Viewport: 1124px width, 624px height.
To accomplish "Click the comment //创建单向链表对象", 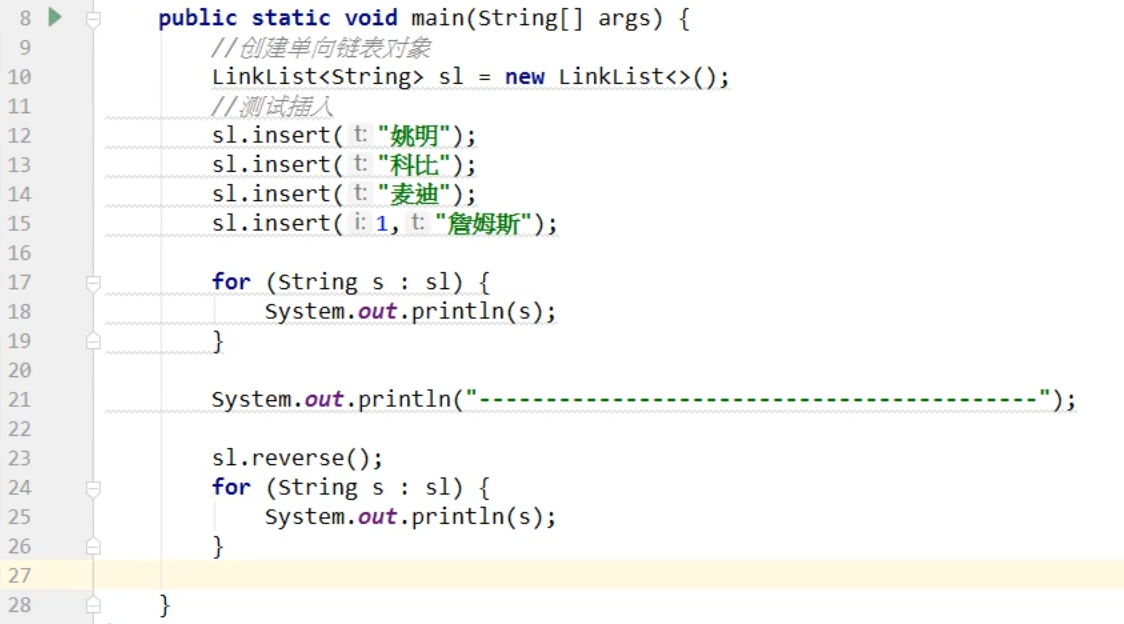I will (x=321, y=48).
